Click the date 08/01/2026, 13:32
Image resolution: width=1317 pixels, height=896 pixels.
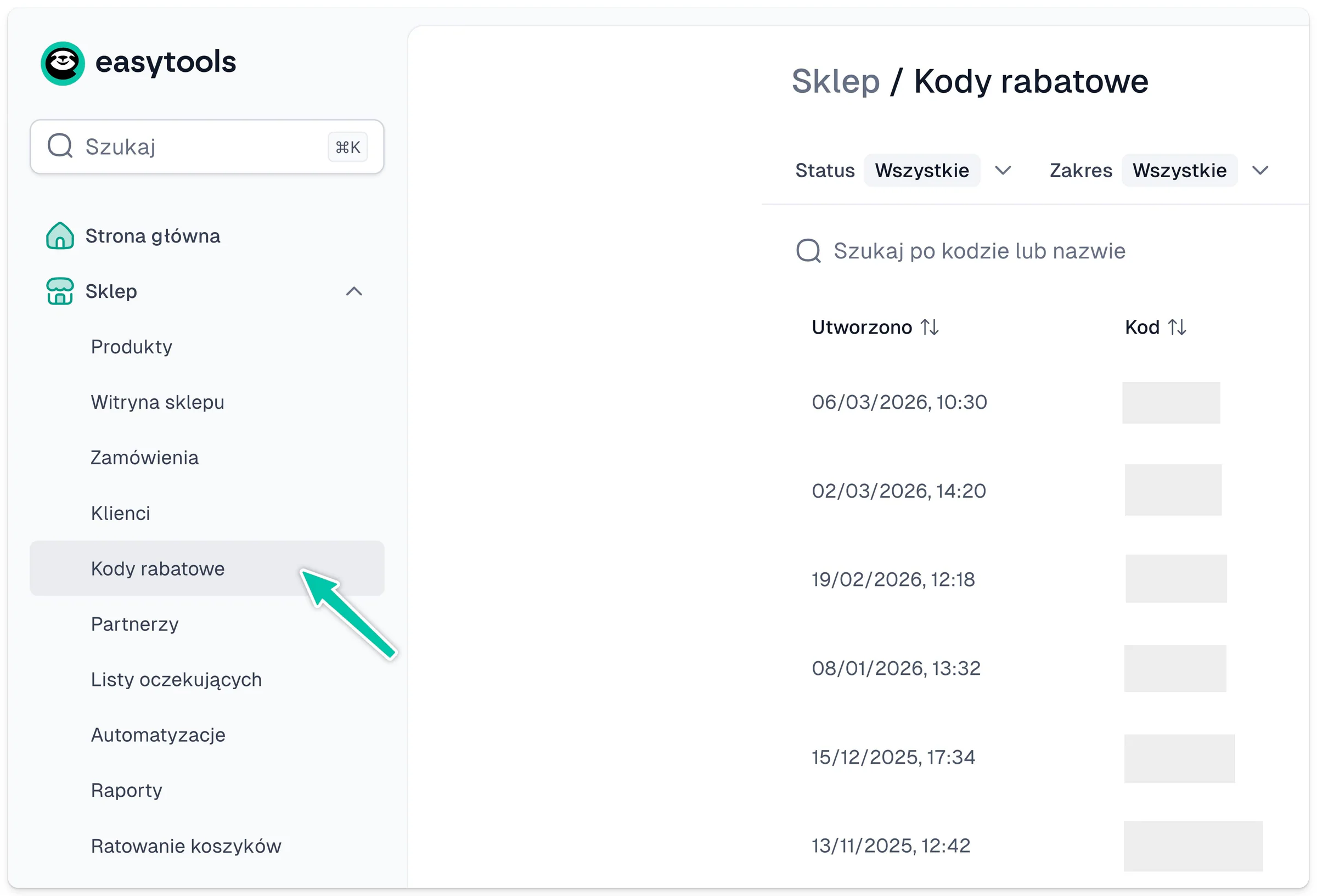coord(896,668)
